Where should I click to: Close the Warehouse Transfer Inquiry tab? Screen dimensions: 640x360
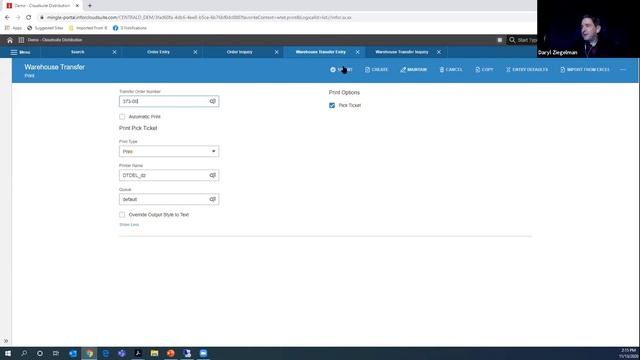point(439,52)
